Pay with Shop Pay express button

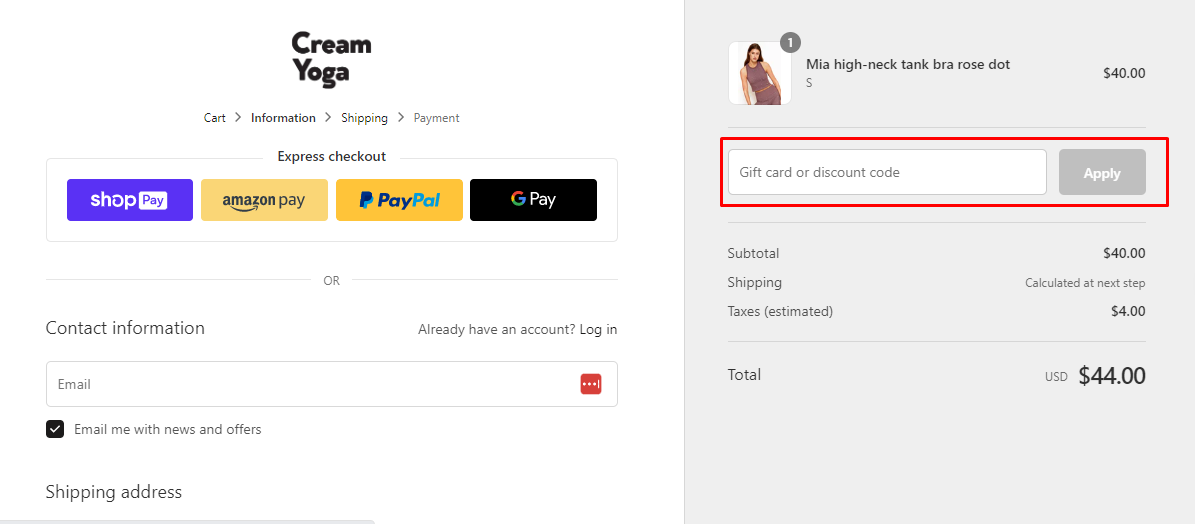130,200
